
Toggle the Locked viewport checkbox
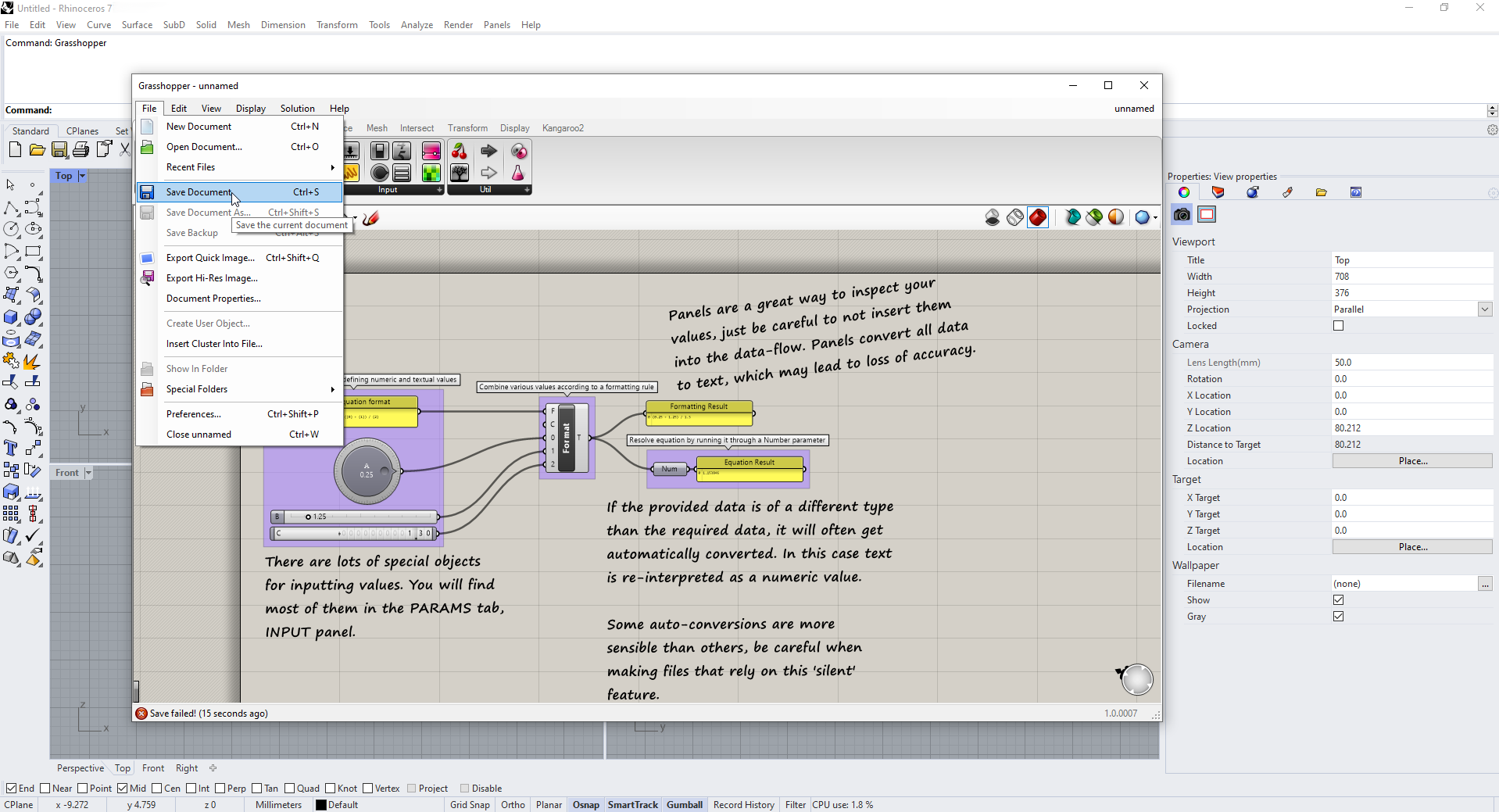(1339, 326)
